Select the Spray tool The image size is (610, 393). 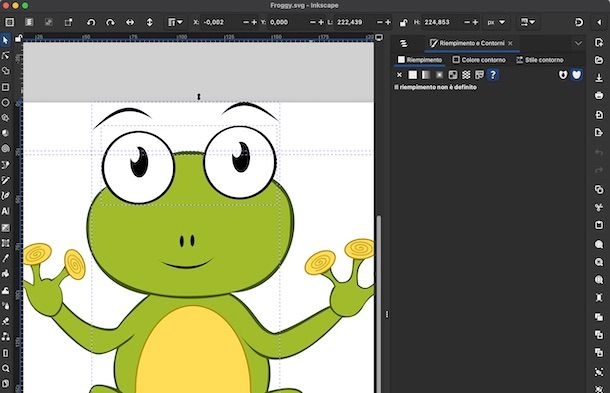pos(5,305)
